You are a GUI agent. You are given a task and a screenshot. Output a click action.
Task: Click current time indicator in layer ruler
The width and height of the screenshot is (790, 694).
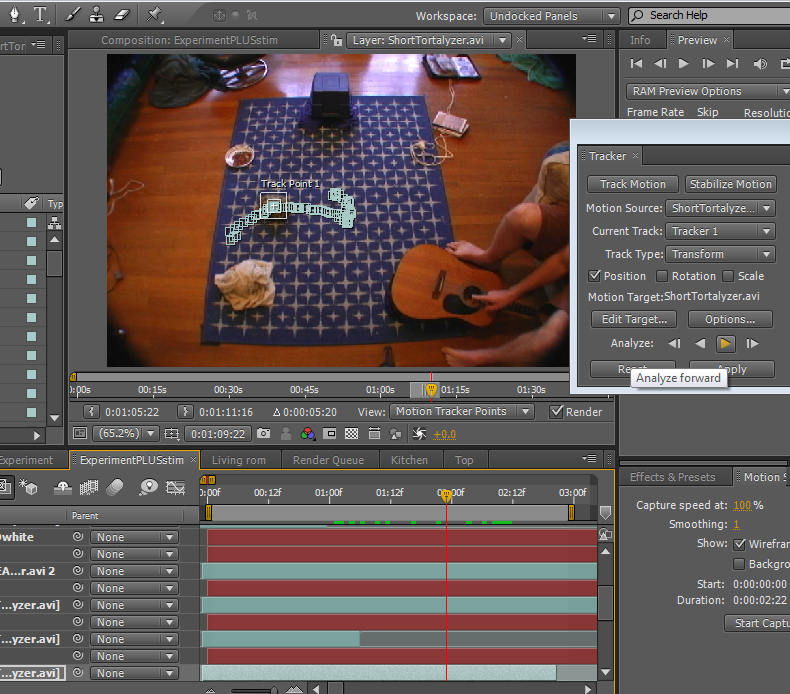[431, 390]
